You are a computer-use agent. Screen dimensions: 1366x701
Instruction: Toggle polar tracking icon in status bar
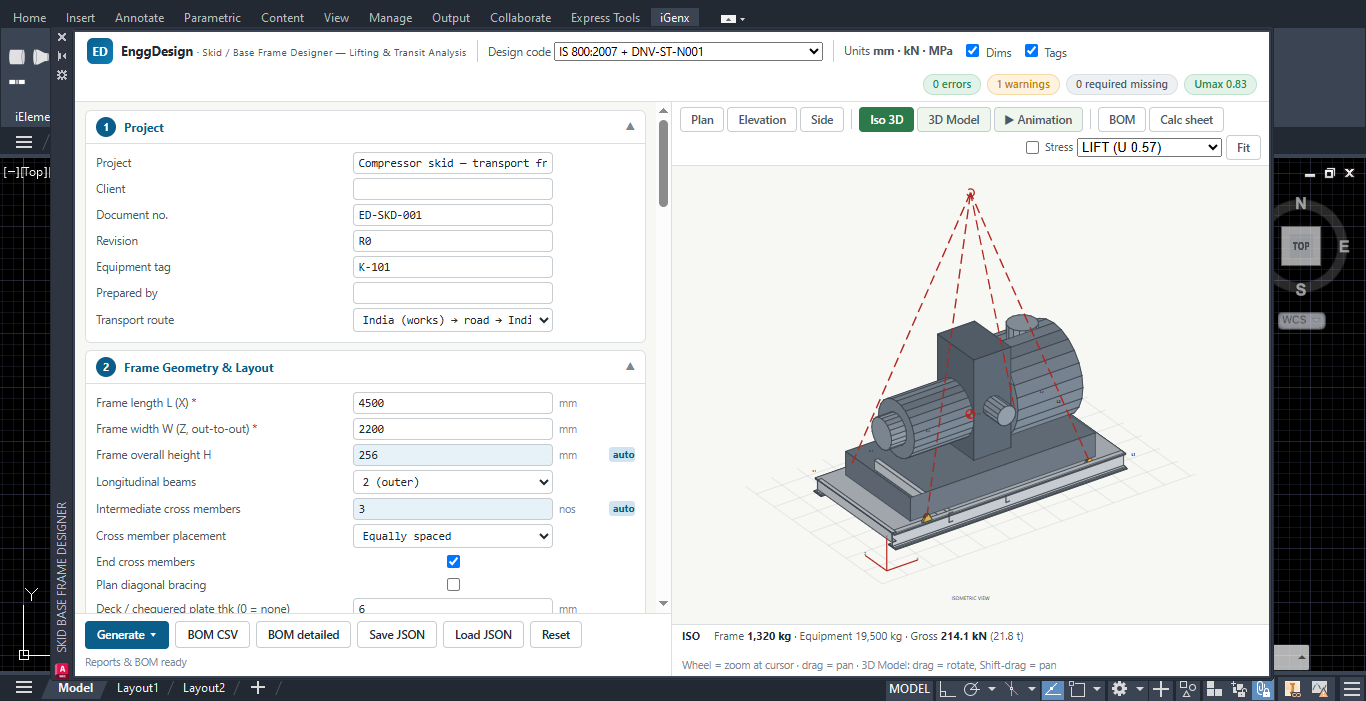pyautogui.click(x=971, y=689)
